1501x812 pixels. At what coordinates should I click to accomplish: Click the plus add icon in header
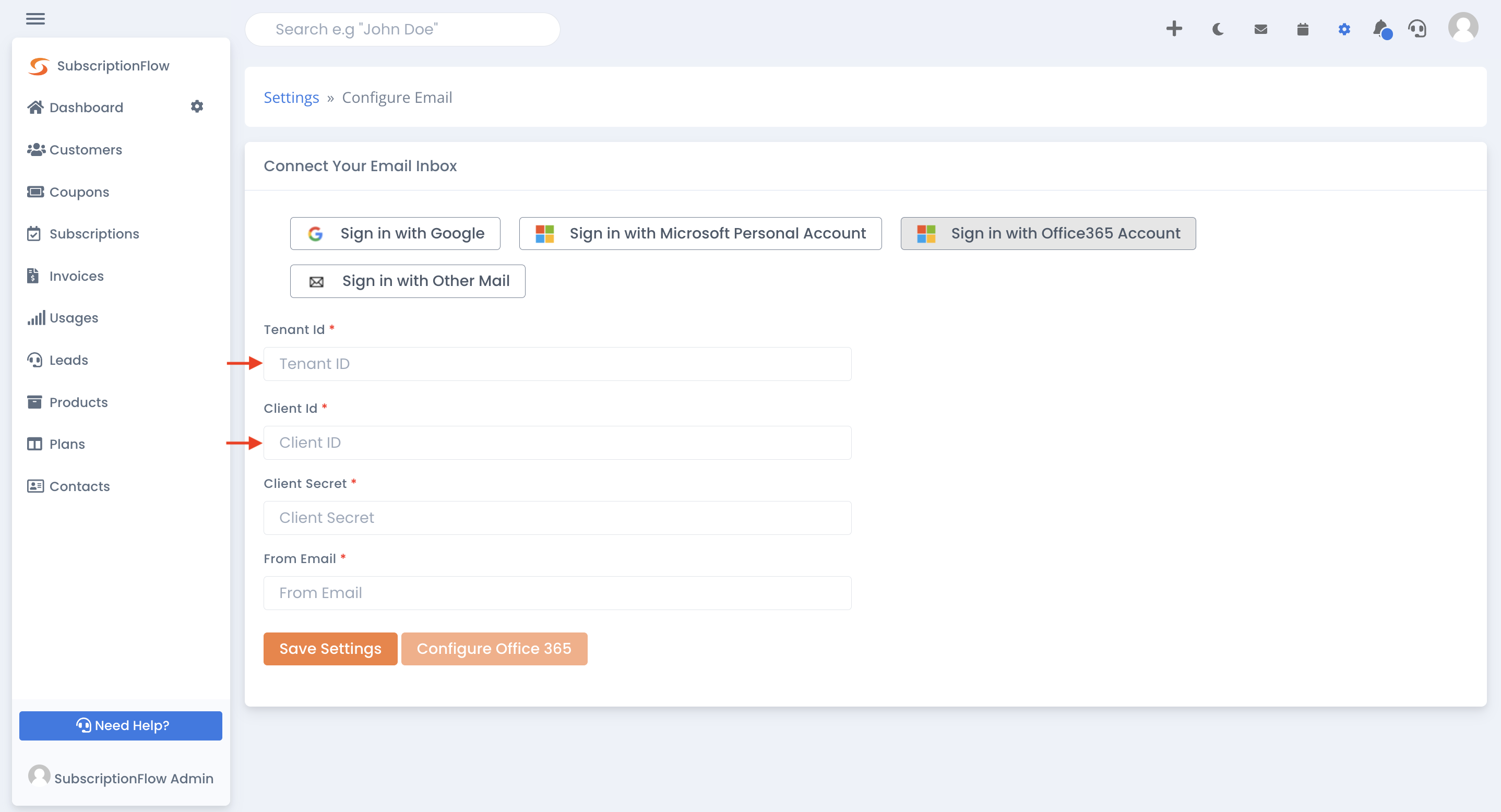(1174, 29)
